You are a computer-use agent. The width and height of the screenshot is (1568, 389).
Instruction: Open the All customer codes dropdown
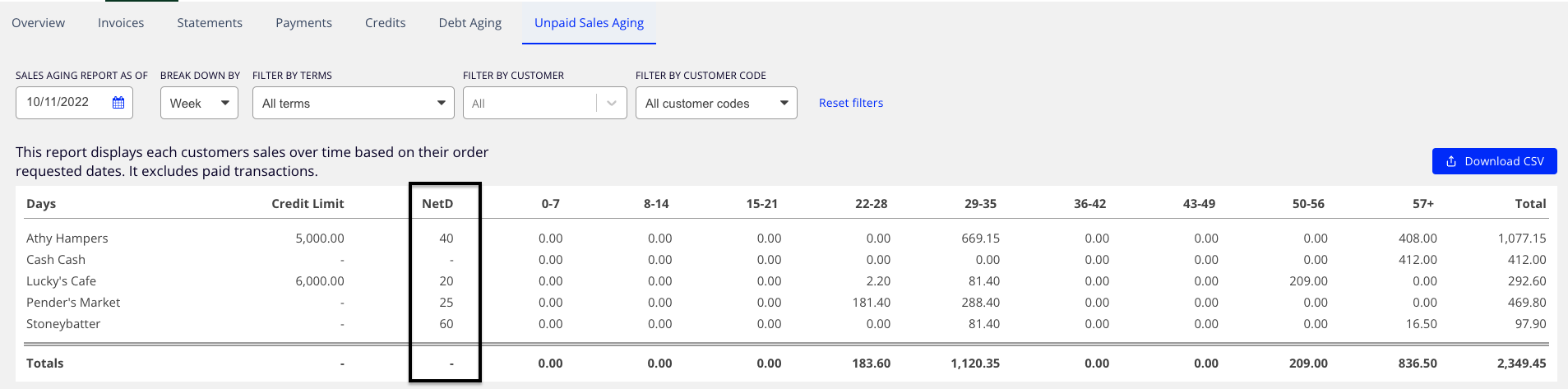pos(716,103)
